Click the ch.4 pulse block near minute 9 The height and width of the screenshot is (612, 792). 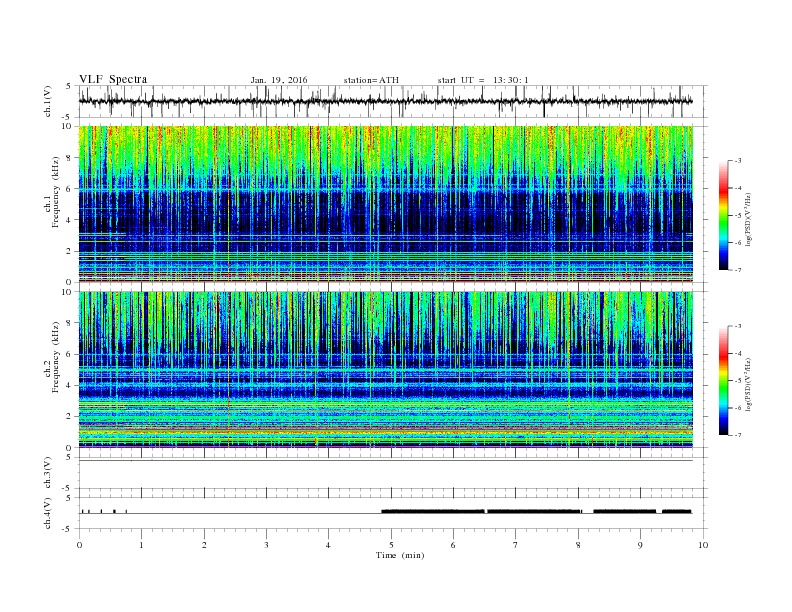click(624, 511)
